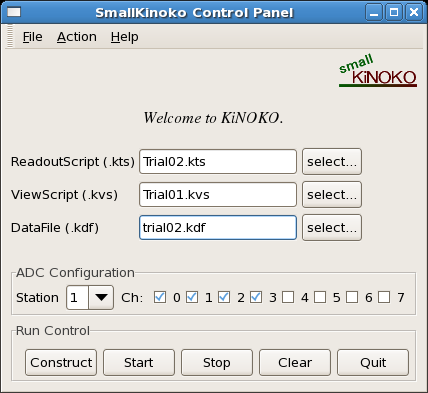Quit the SmallKinoko Control Panel
This screenshot has height=393, width=428.
click(373, 362)
